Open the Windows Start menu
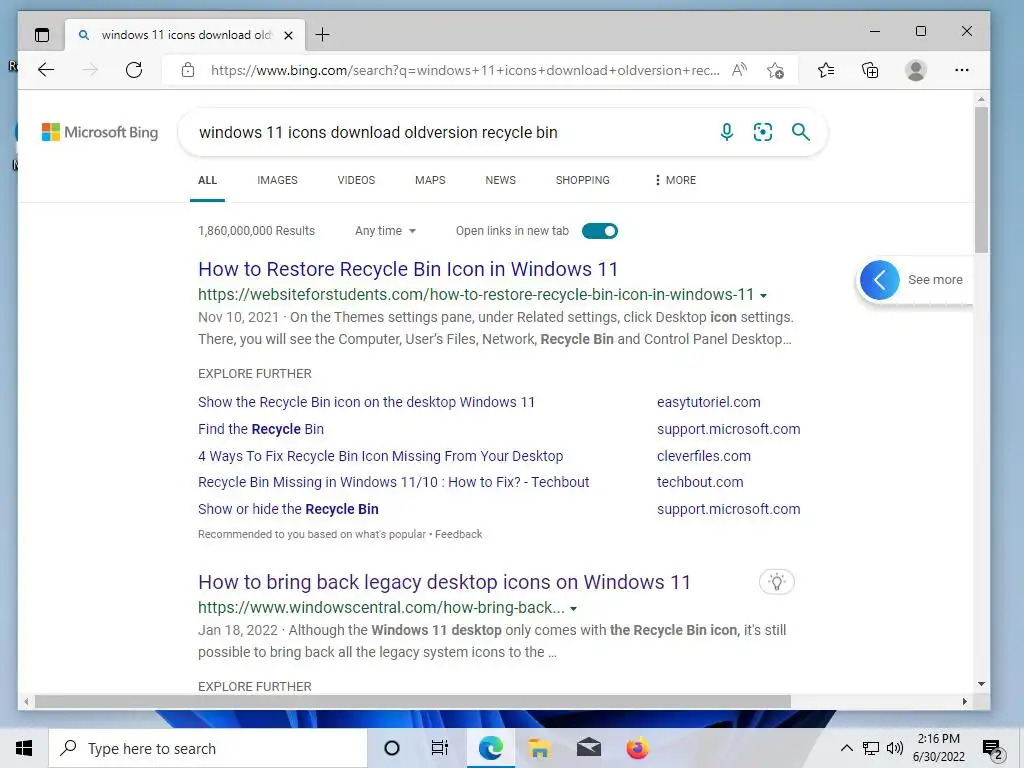 24,748
